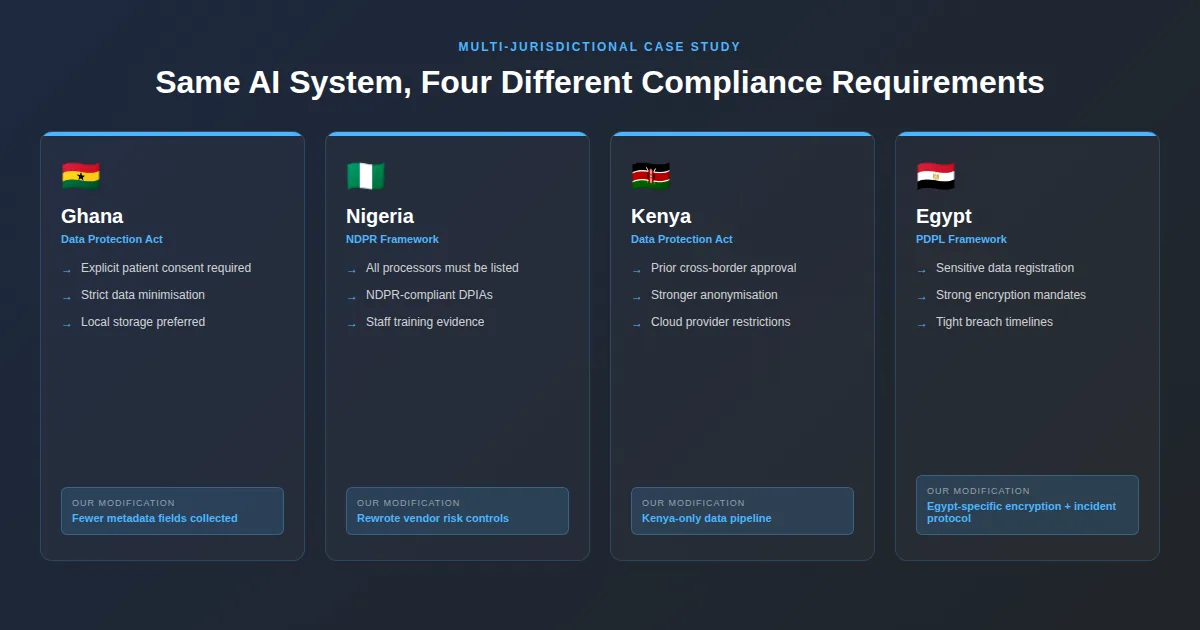
Task: Select 'Staff training evidence' bullet
Action: [425, 322]
